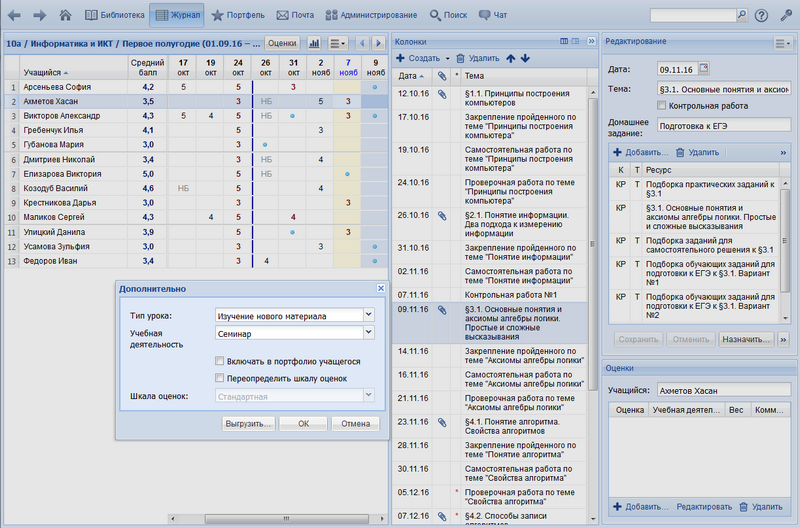800x528 pixels.
Task: Go to the home page icon
Action: [66, 15]
